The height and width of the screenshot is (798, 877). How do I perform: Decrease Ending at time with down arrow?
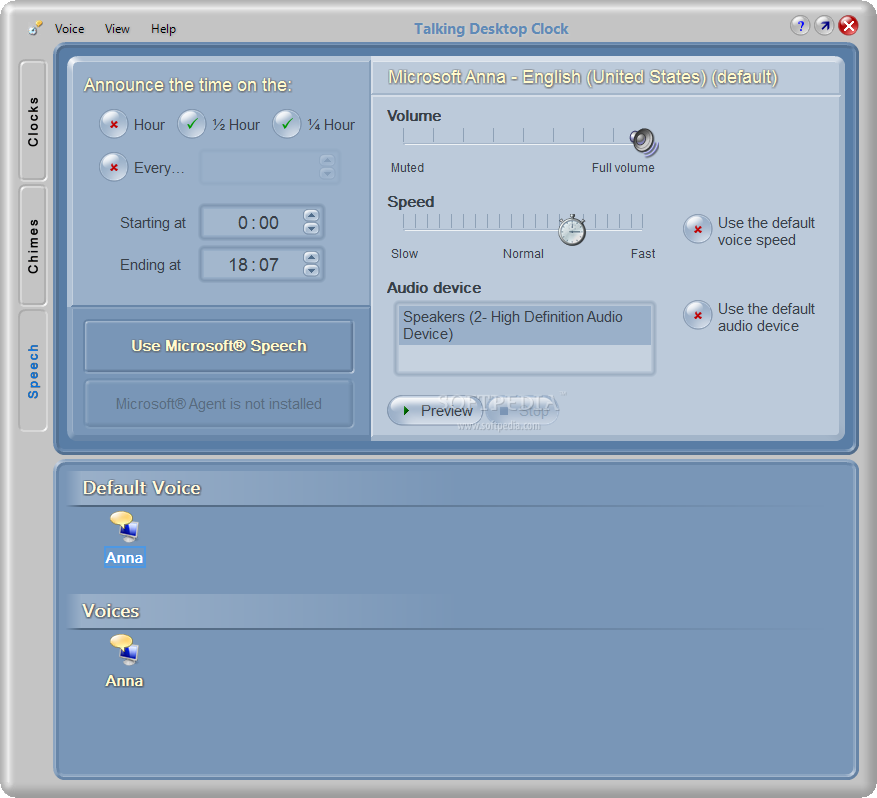coord(311,271)
